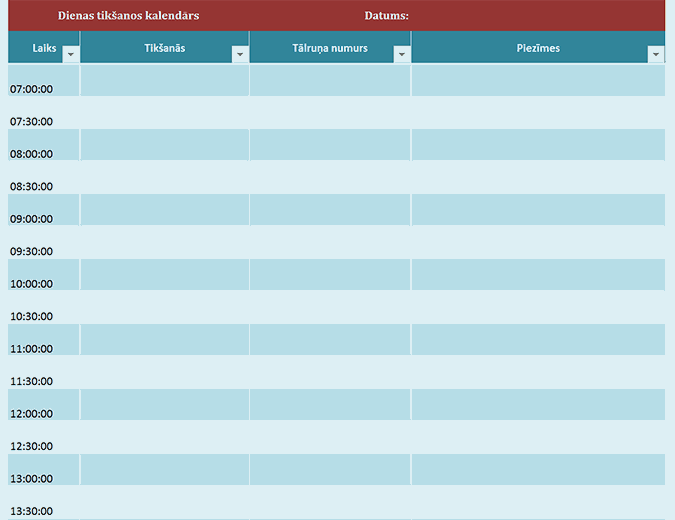This screenshot has width=675, height=520.
Task: Select the Tālruņa numurs cell for 08:00:00
Action: click(x=330, y=146)
